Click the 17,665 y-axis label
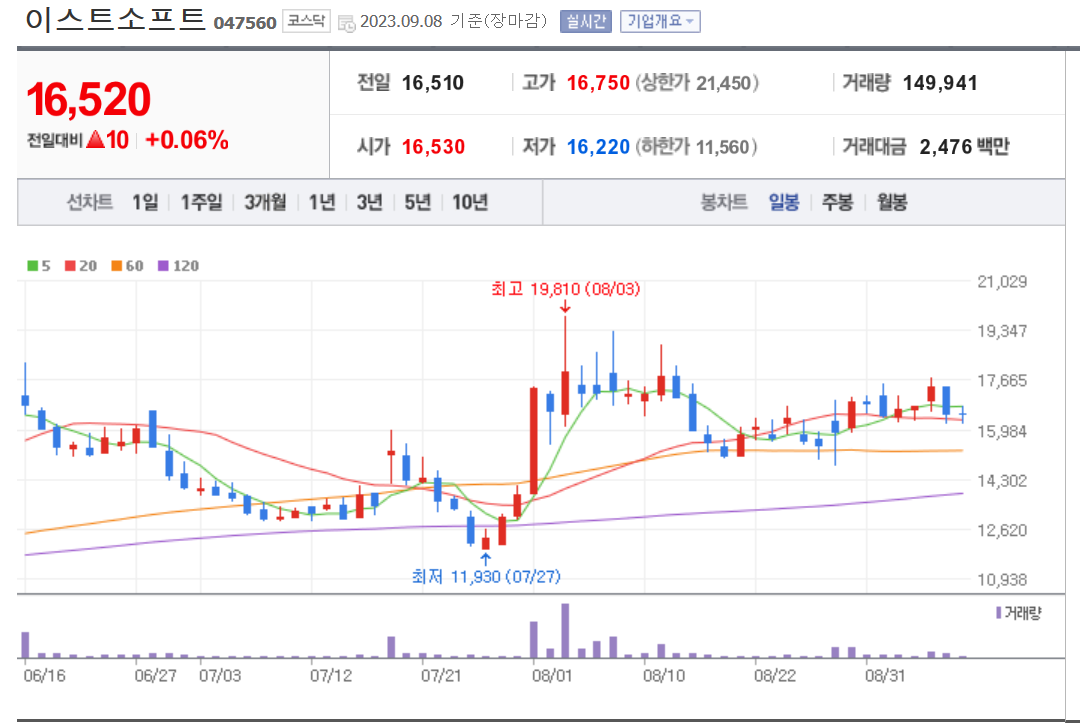 [1002, 381]
